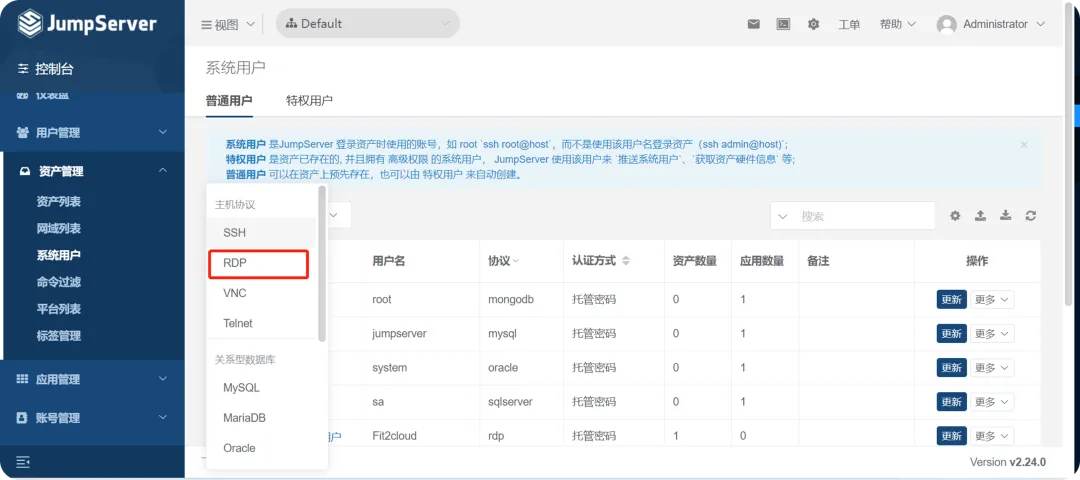Open the 视图 view dropdown
The width and height of the screenshot is (1080, 480).
227,24
